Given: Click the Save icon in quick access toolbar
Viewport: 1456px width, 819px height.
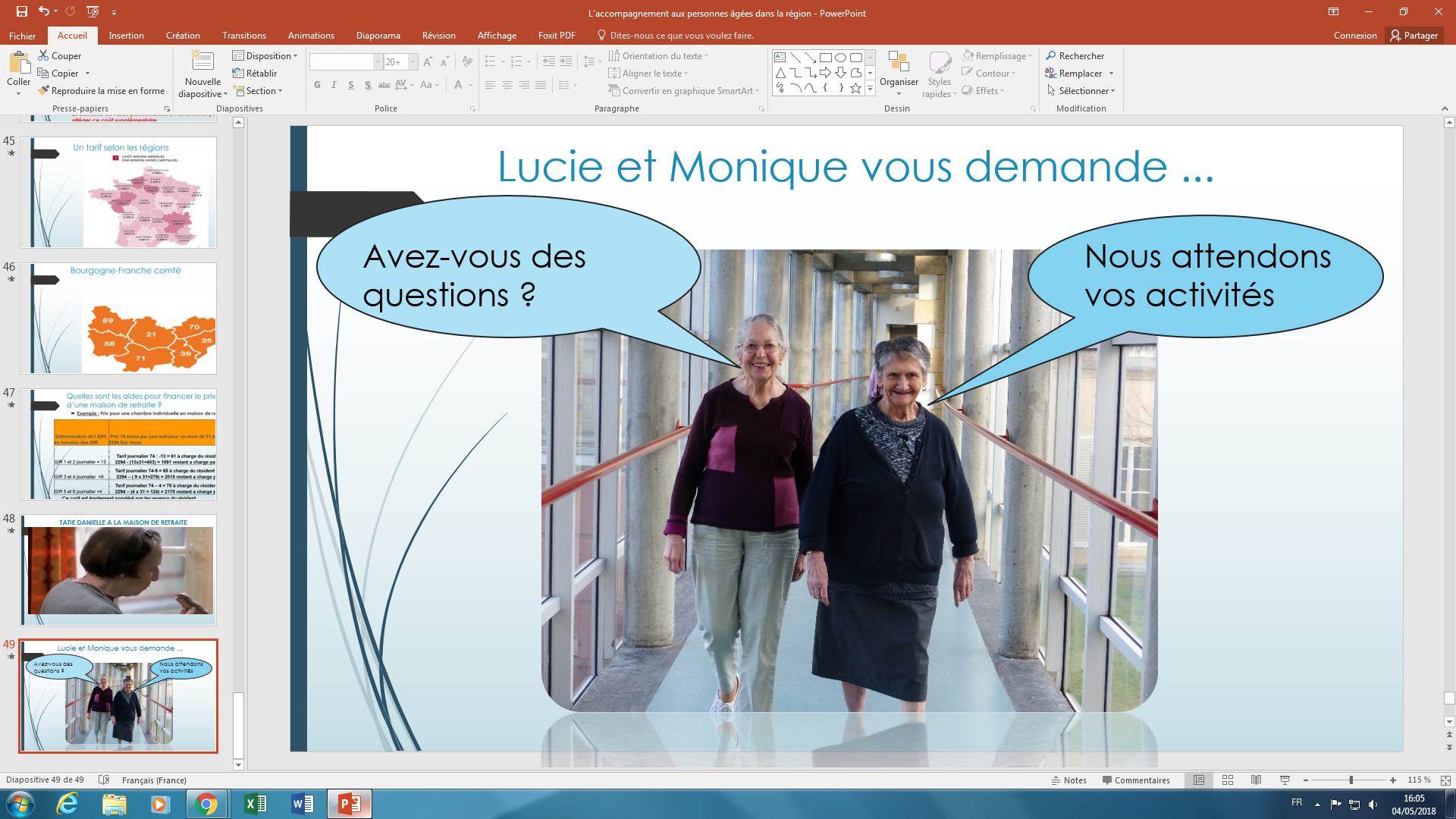Looking at the screenshot, I should coord(21,11).
